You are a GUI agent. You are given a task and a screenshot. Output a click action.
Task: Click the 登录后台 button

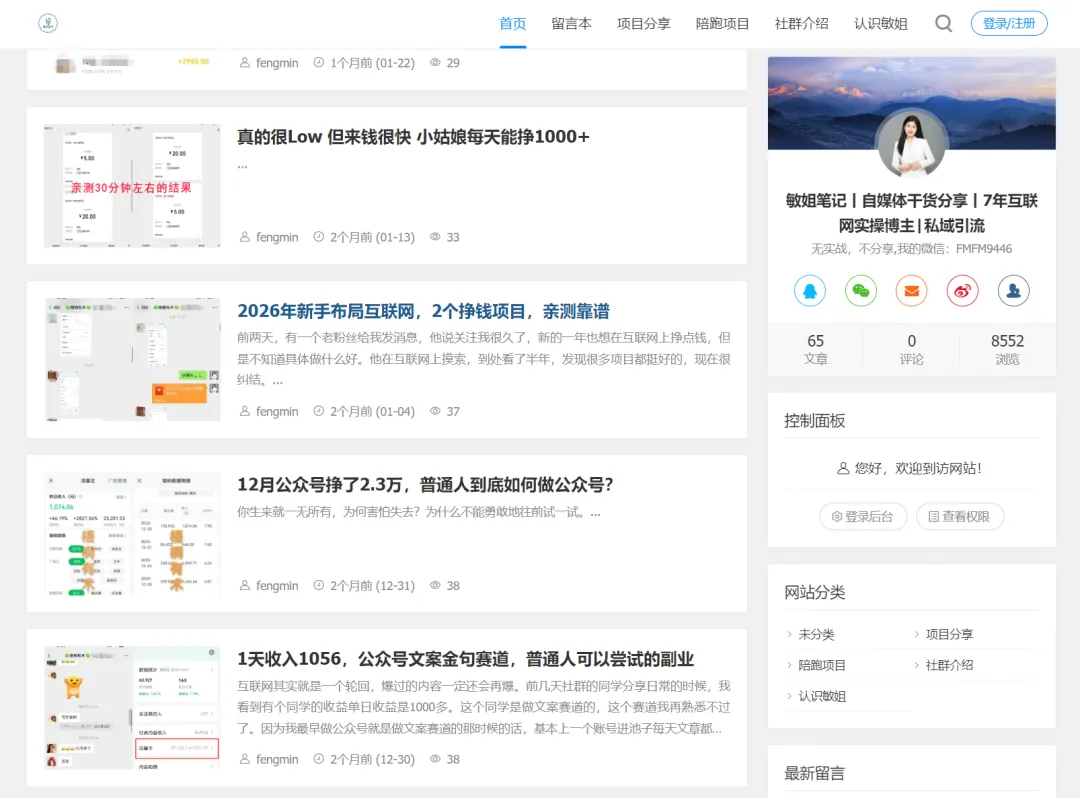(x=863, y=516)
